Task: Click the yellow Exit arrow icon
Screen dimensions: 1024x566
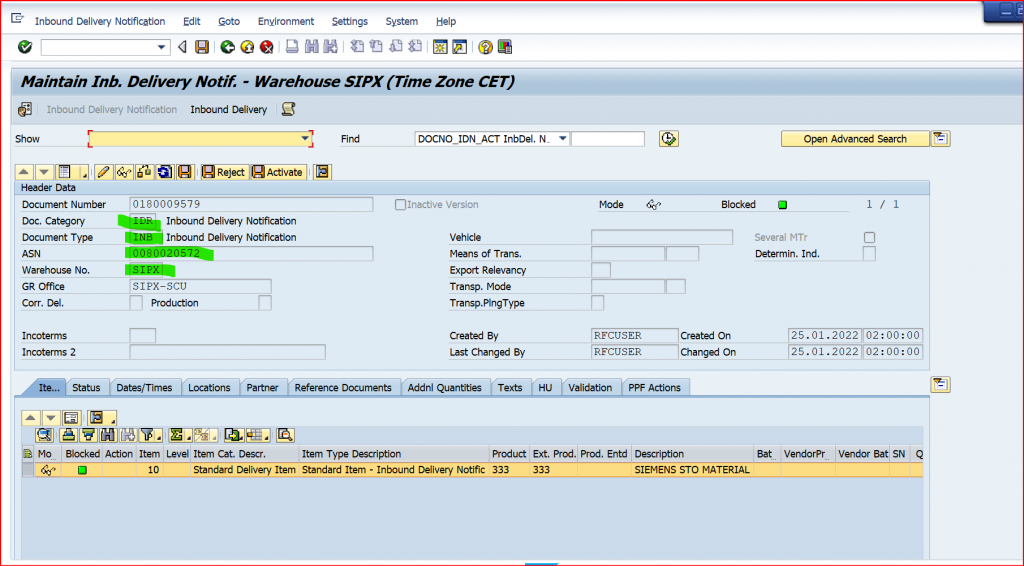Action: click(x=247, y=47)
